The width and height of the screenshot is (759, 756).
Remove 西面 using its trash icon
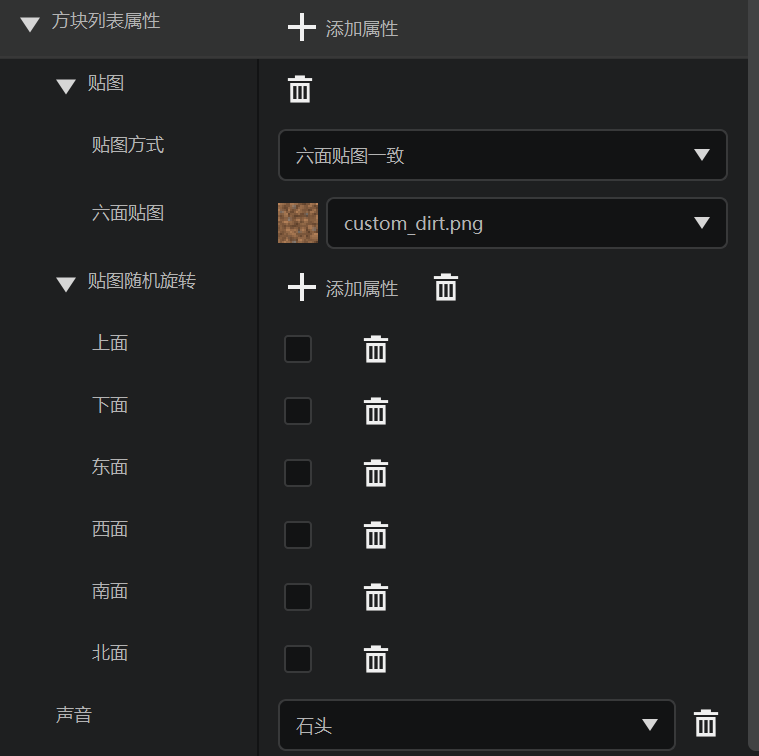[376, 535]
